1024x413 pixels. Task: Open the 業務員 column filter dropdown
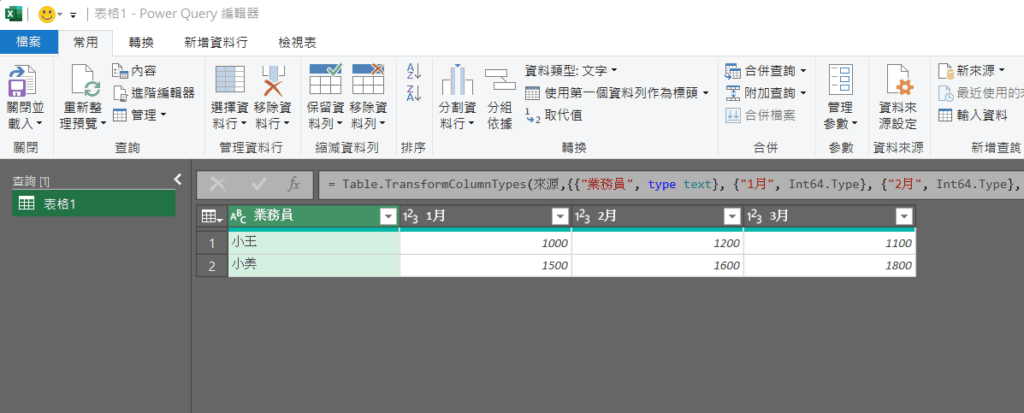coord(388,217)
